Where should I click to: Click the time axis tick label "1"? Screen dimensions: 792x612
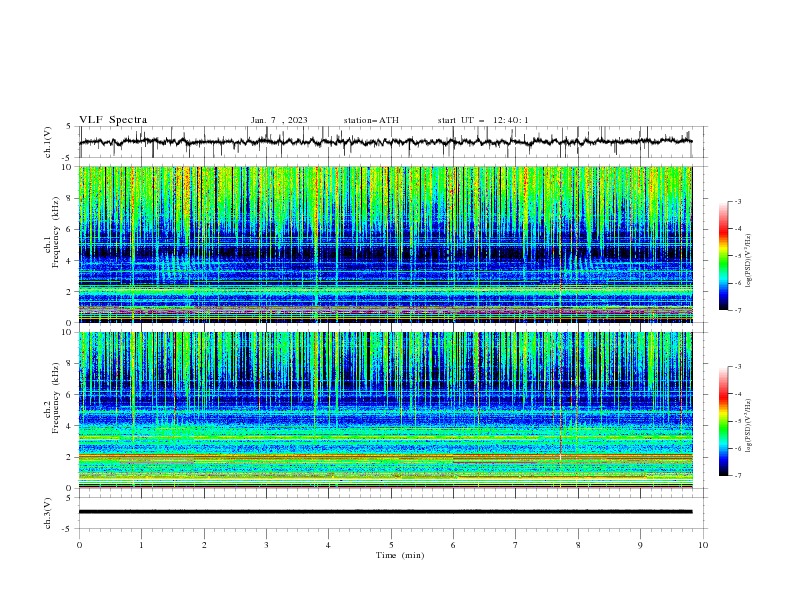141,545
